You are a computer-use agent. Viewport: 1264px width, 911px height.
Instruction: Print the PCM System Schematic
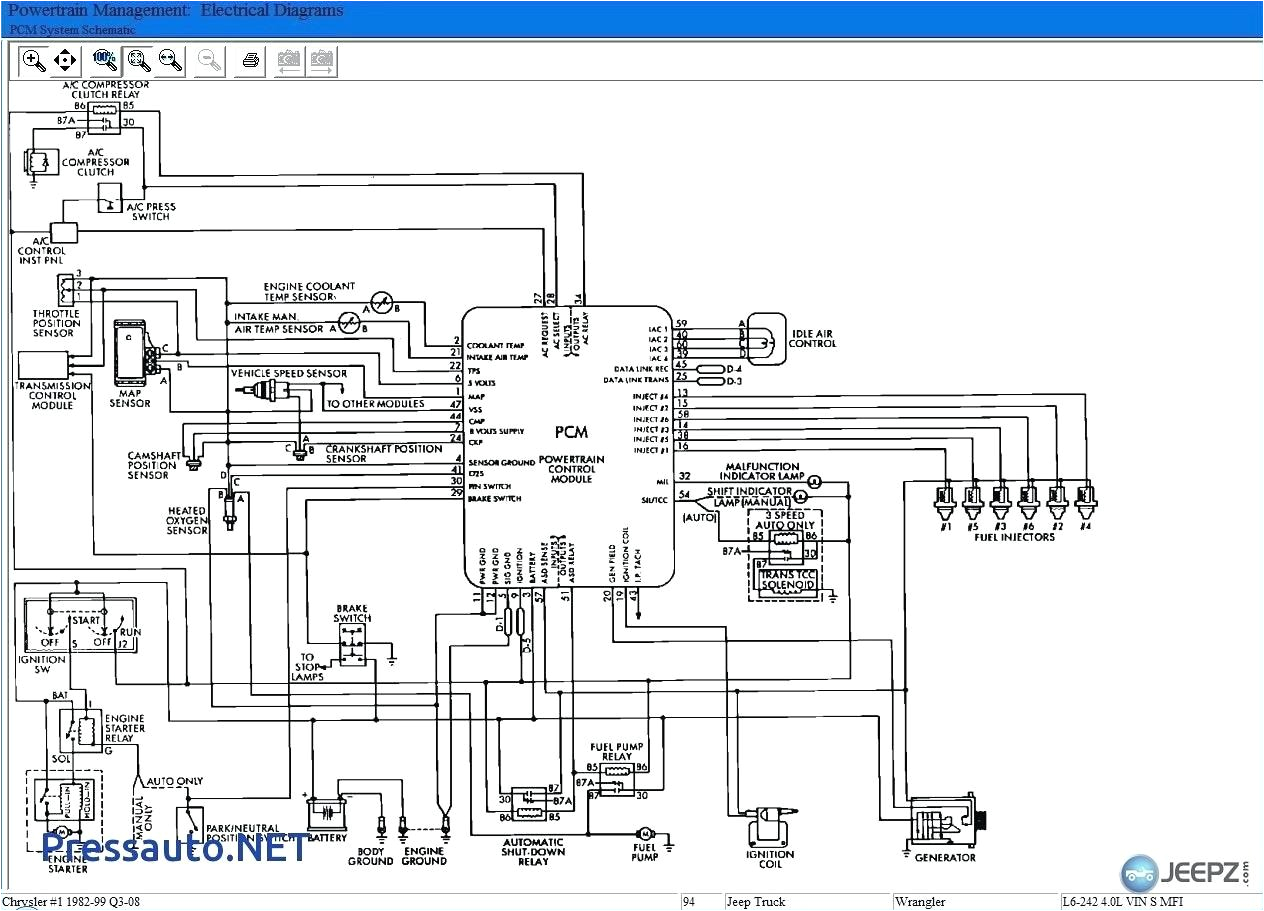pyautogui.click(x=248, y=61)
